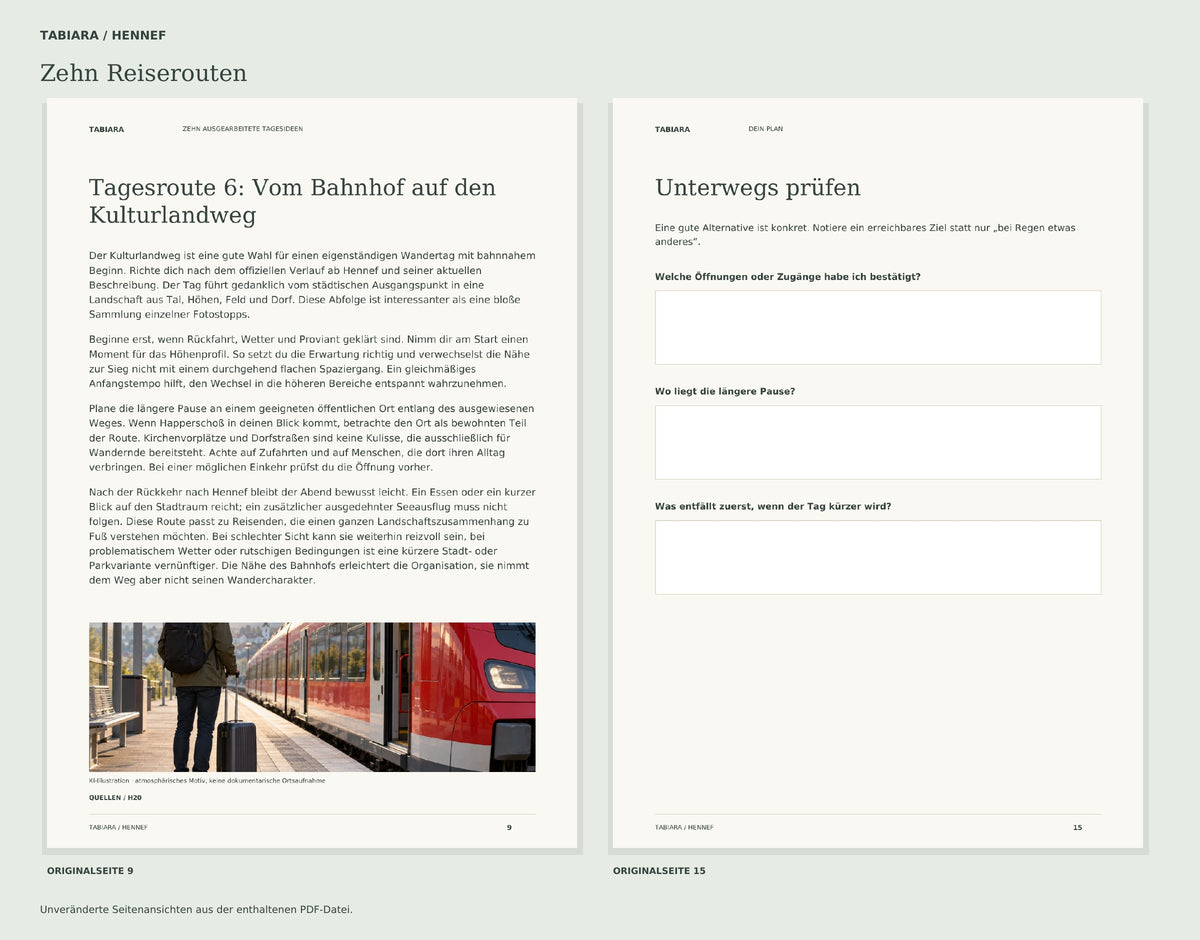Image resolution: width=1200 pixels, height=940 pixels.
Task: Click the question 'Was entfällt zuerst, wenn der Tag kürzer wird?'
Action: coord(773,506)
